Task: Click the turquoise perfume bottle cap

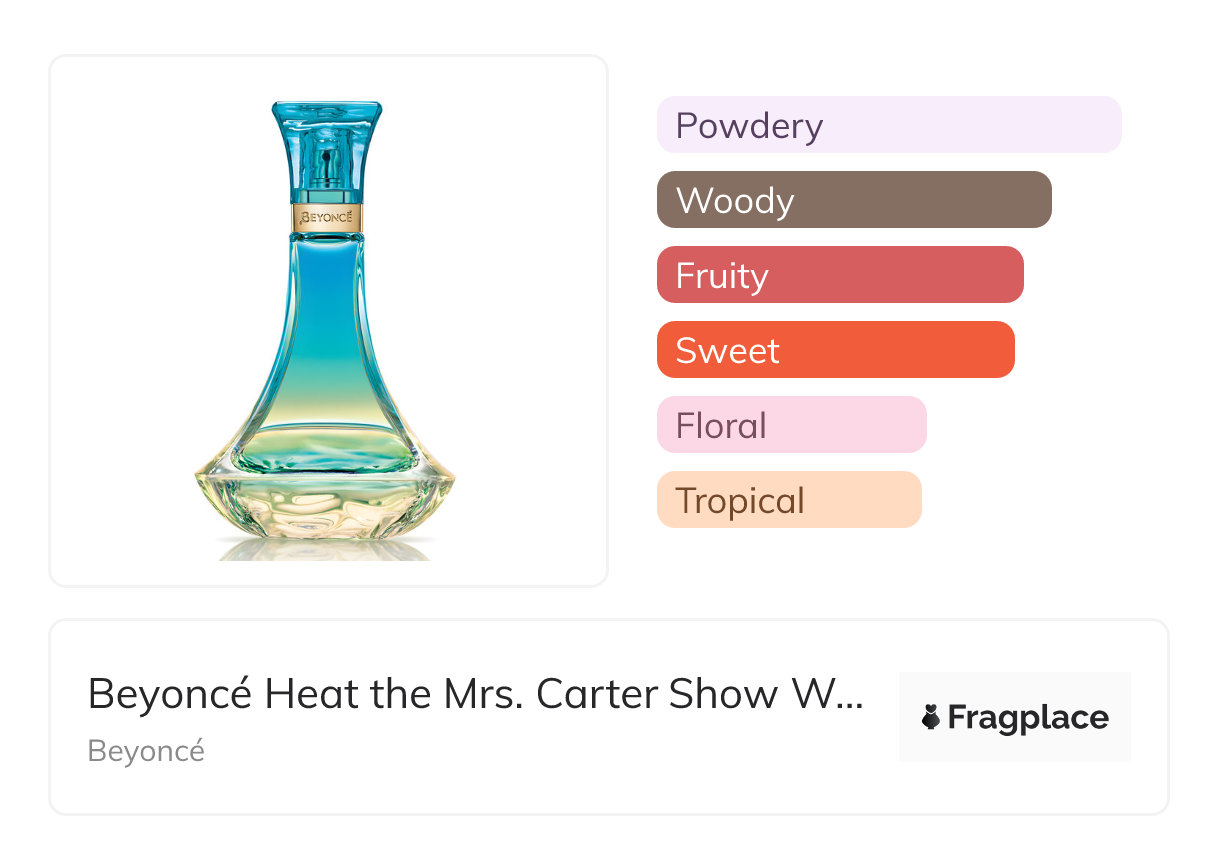Action: [327, 150]
